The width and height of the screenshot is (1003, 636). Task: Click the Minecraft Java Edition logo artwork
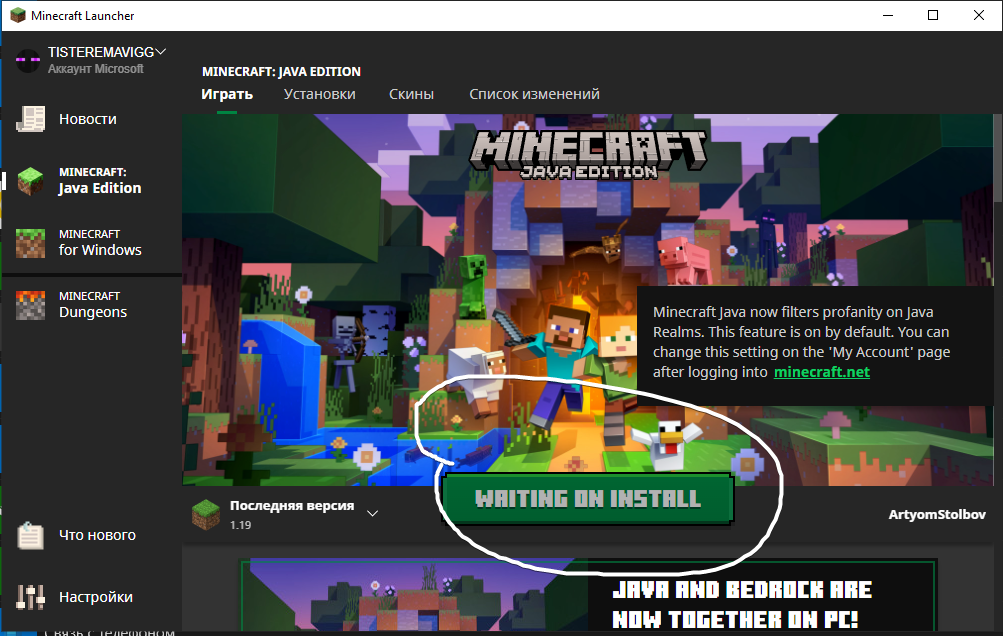point(588,154)
